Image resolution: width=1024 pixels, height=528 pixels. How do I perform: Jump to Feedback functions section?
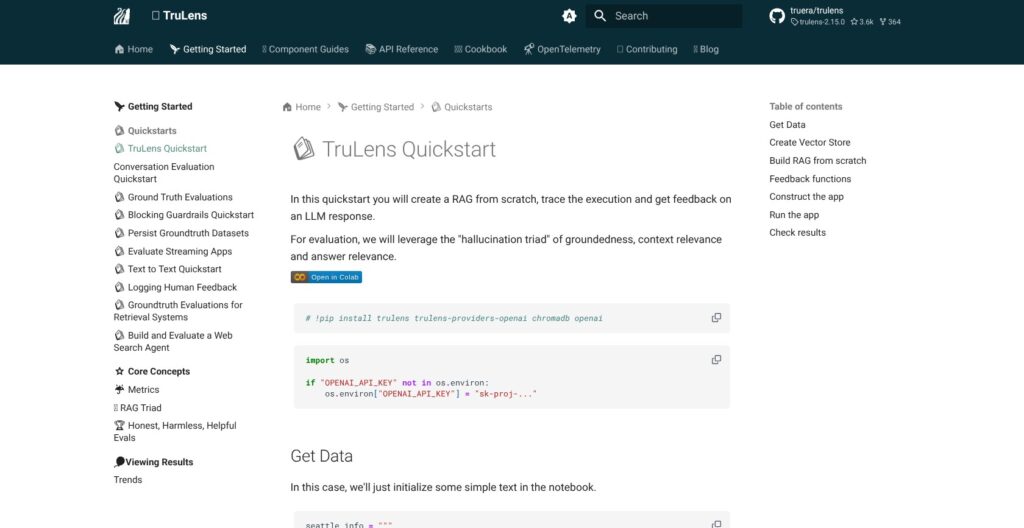coord(810,179)
